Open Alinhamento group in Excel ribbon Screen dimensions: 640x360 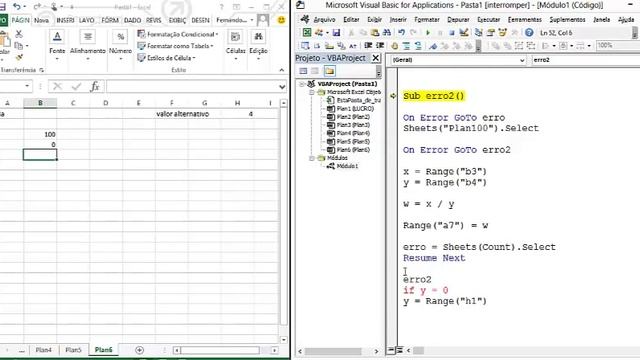[x=88, y=46]
